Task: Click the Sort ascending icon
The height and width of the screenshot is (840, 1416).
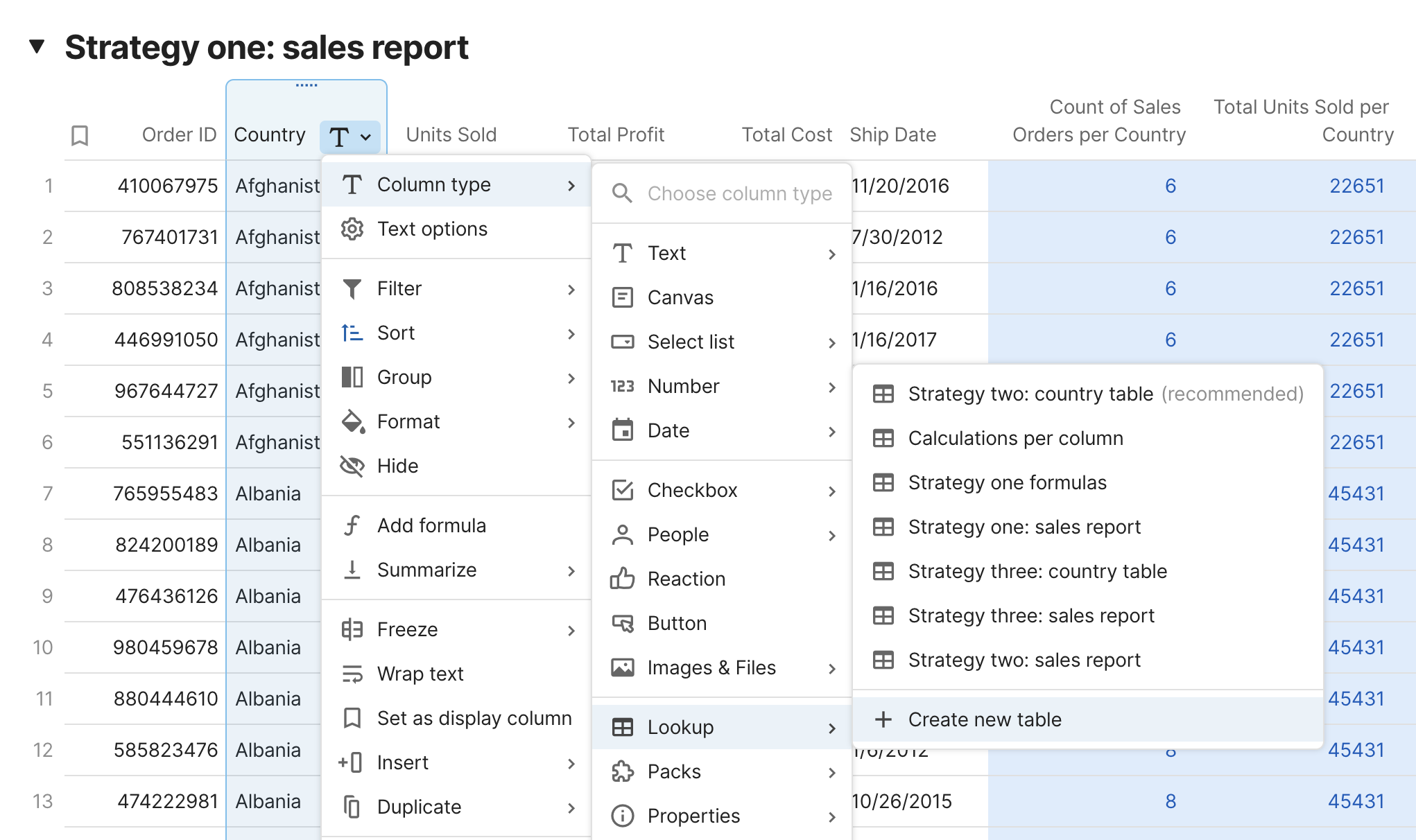Action: point(352,333)
